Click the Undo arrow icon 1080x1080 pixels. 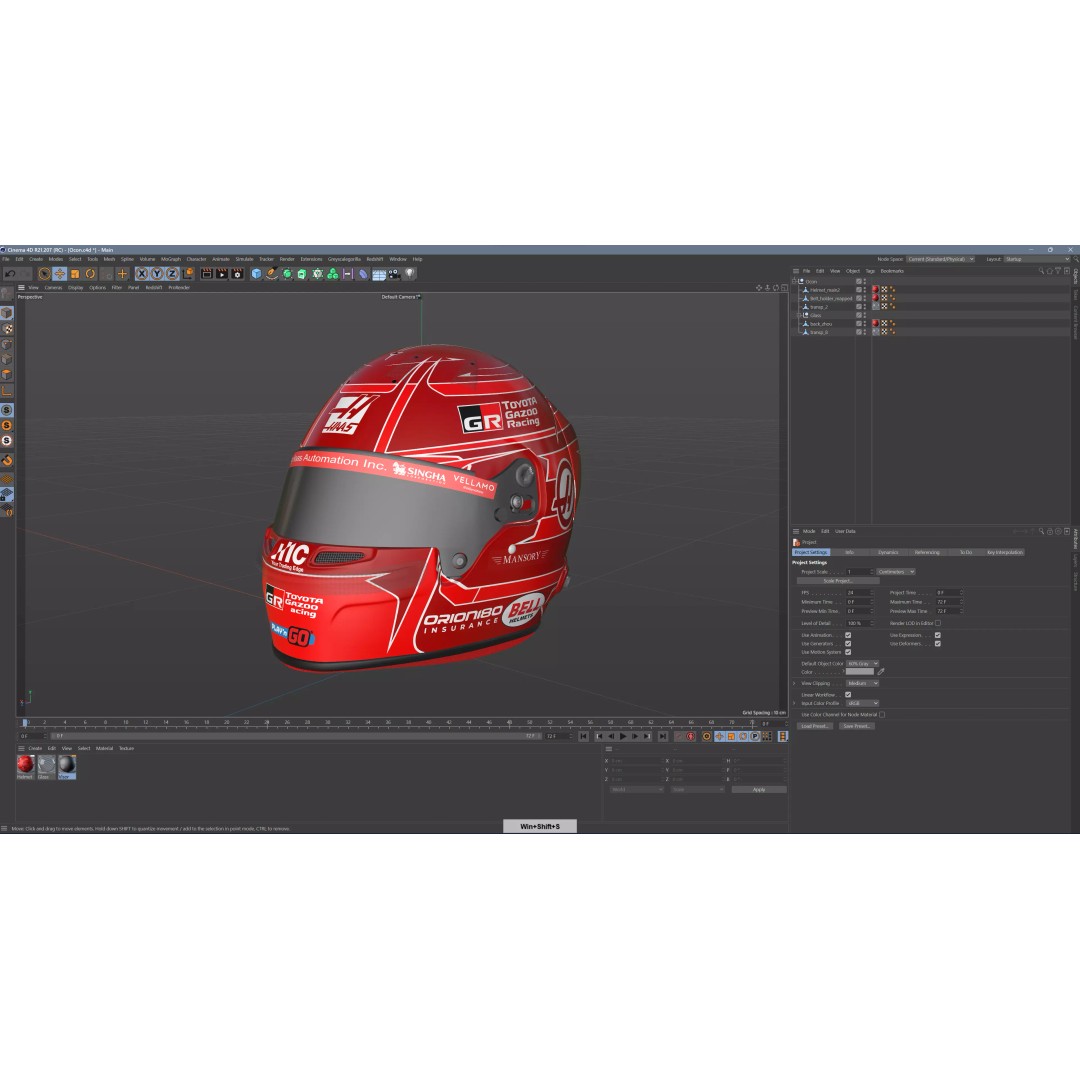point(10,274)
